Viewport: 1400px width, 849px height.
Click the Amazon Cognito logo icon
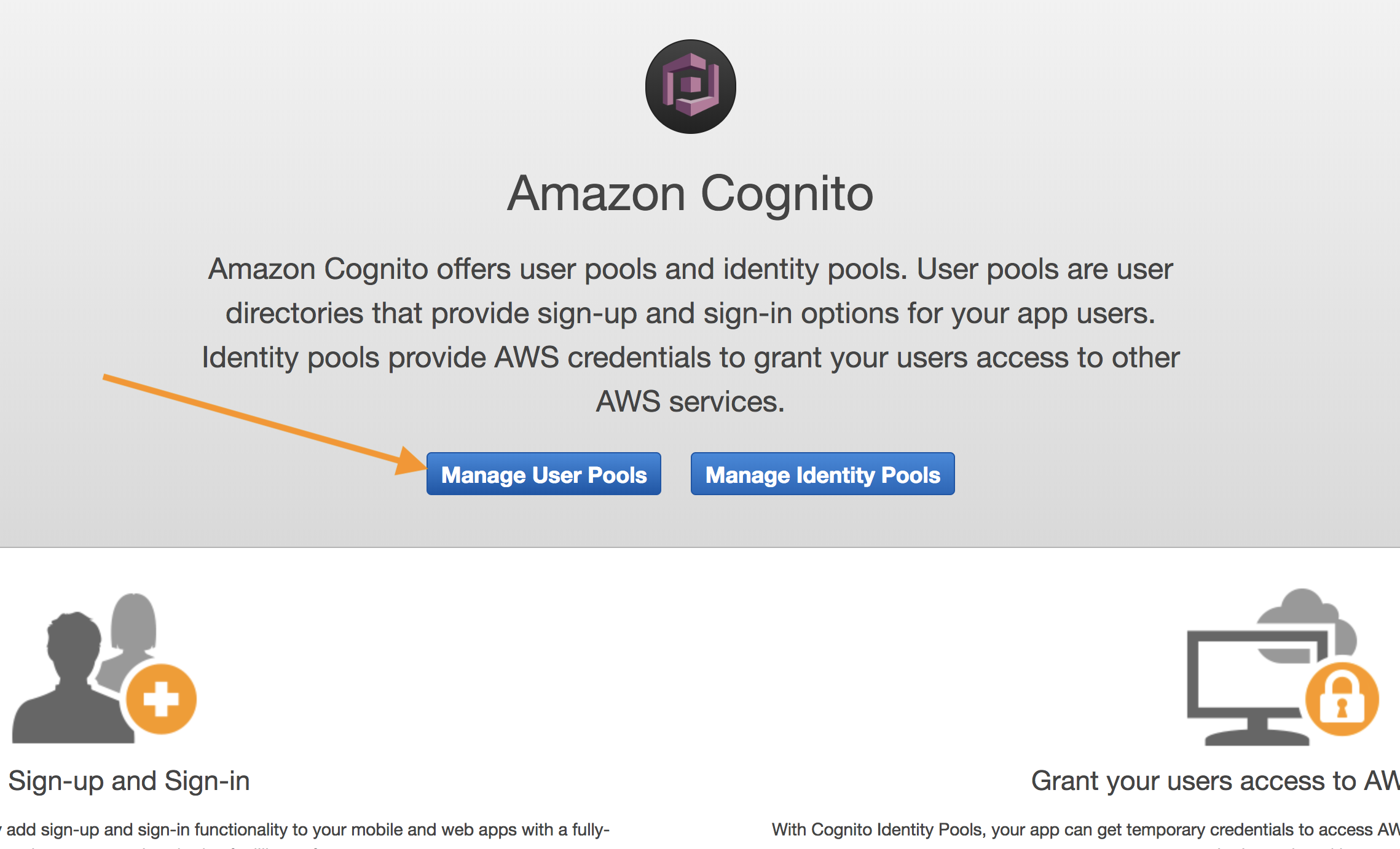point(690,87)
